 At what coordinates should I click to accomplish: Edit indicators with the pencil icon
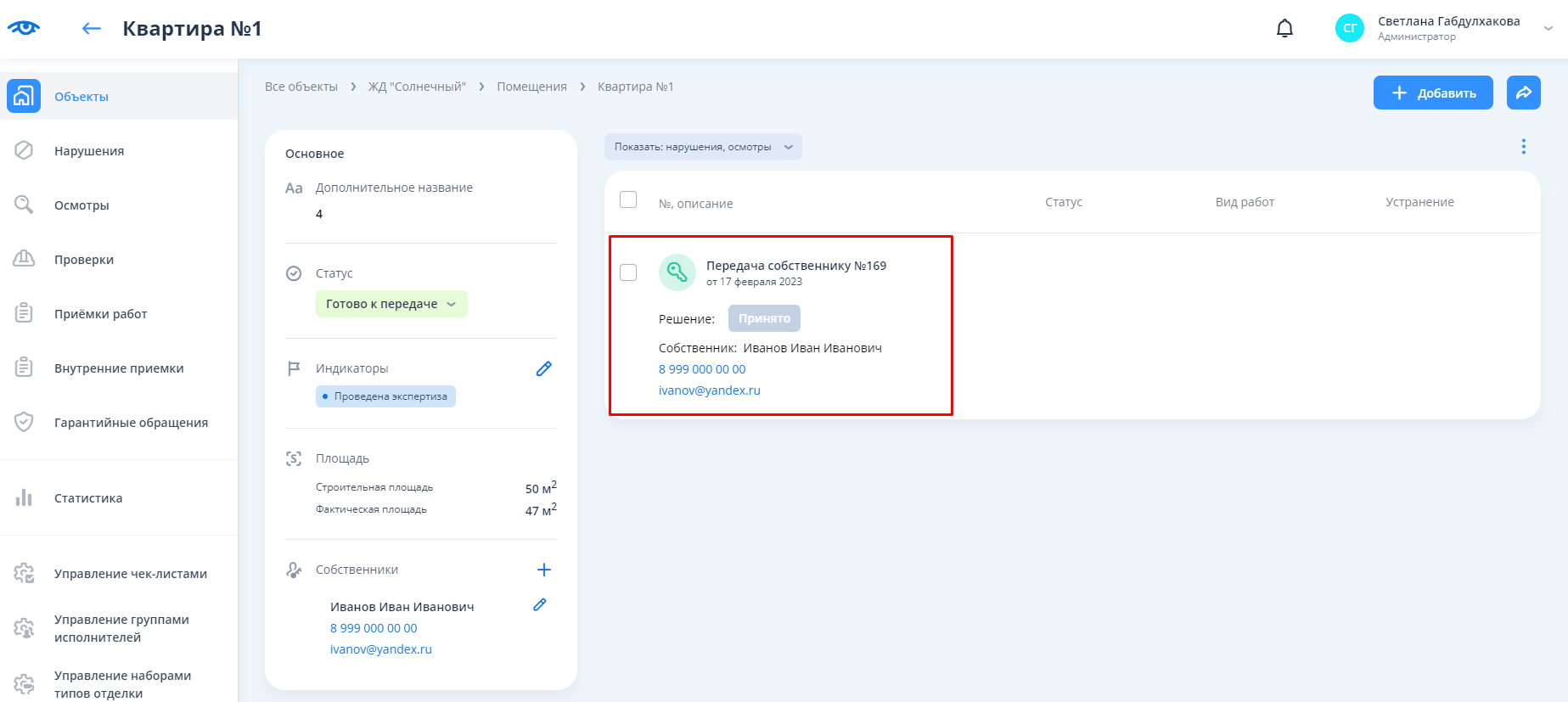543,368
